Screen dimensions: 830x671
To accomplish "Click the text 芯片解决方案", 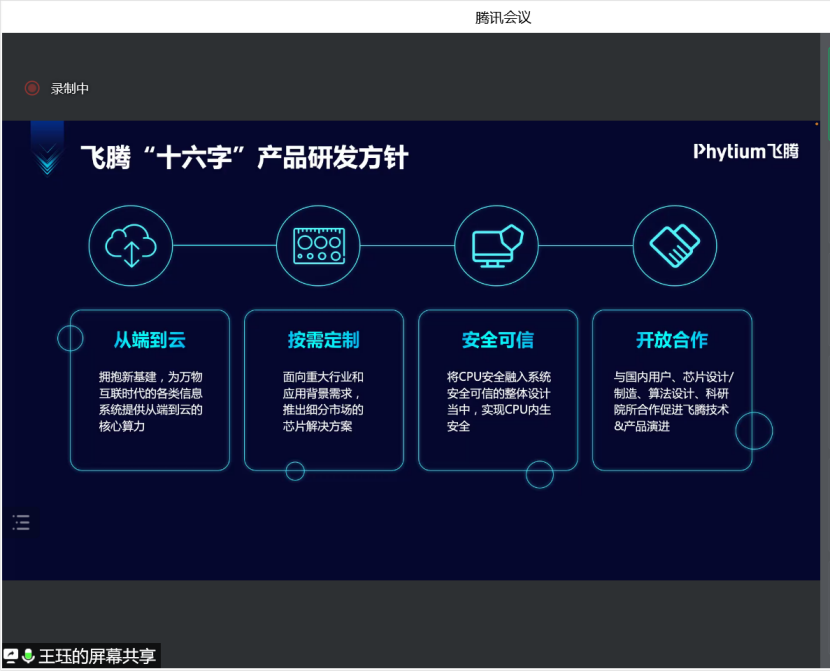I will click(317, 426).
